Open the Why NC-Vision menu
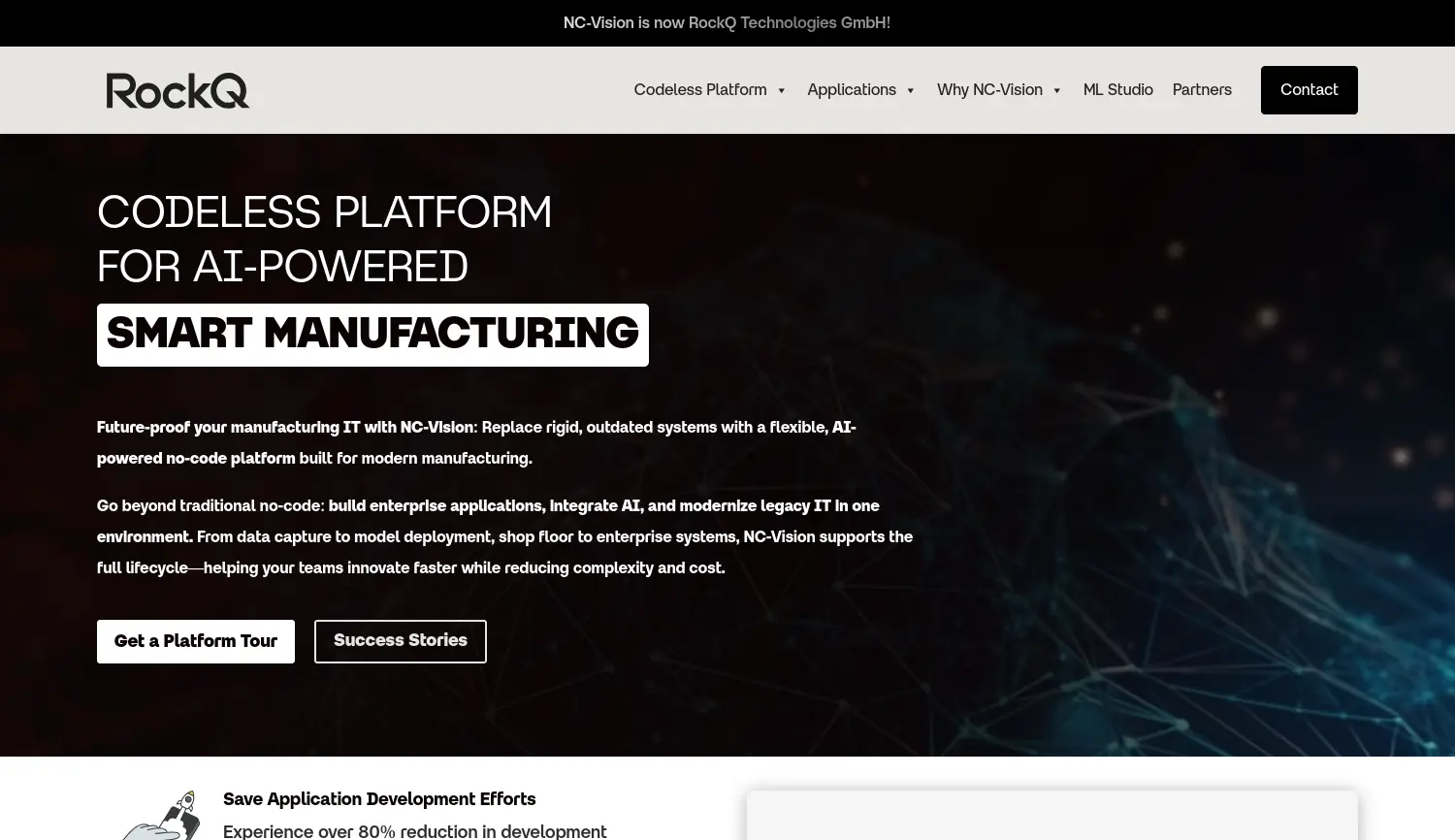 pyautogui.click(x=989, y=90)
